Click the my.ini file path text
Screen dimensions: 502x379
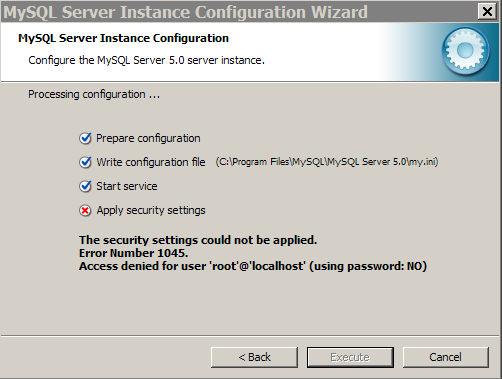327,162
